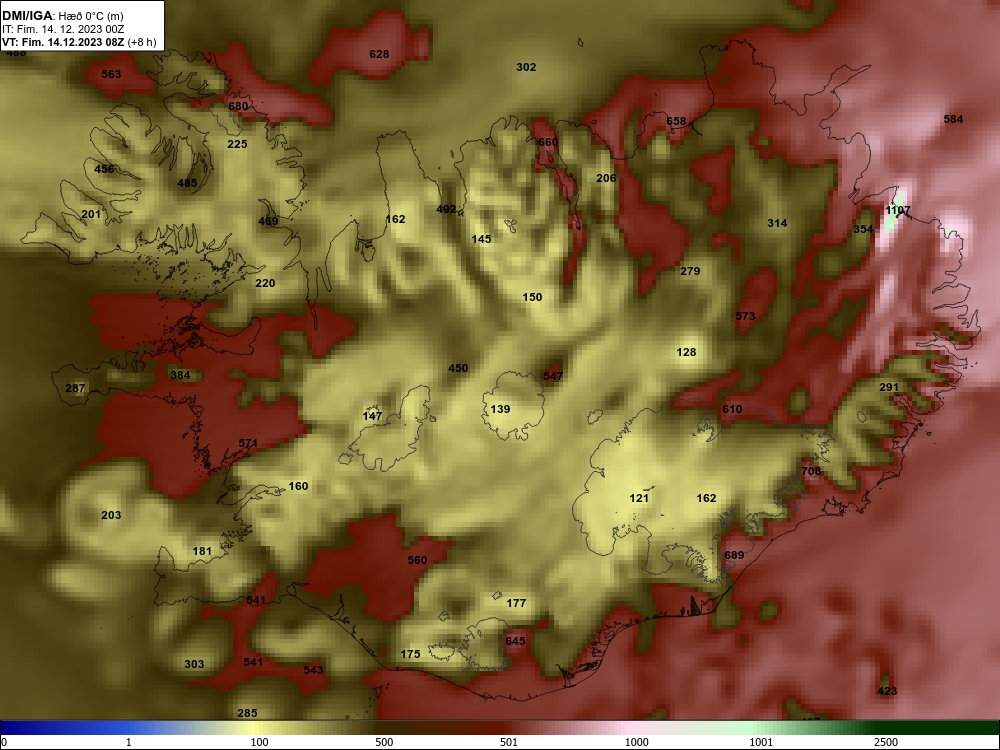Click the map title 'DMI/IGA: Hæð 0°C (m)'
The width and height of the screenshot is (1000, 750).
62,16
